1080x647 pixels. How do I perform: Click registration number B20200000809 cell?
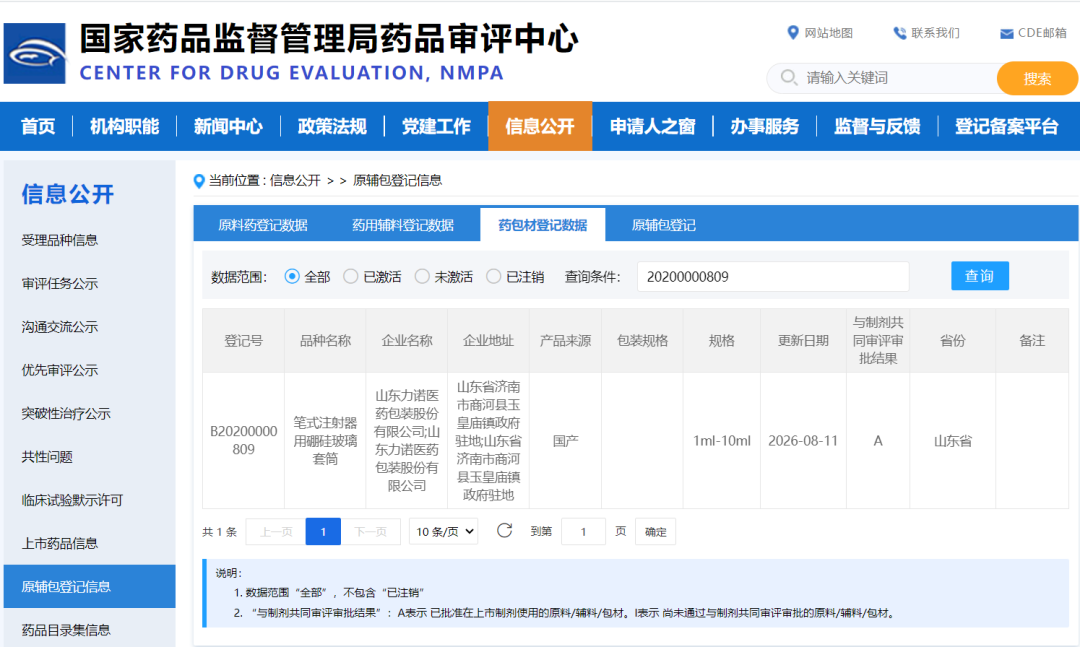tap(243, 440)
